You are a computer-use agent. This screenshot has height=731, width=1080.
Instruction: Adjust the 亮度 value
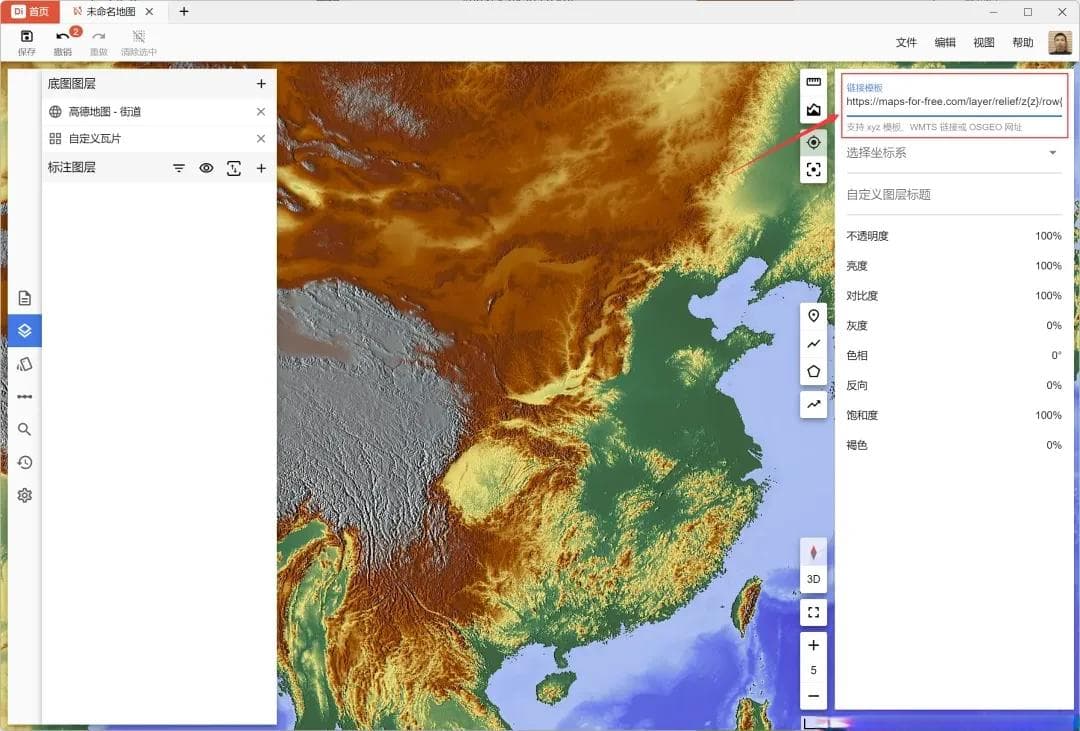click(x=1048, y=266)
